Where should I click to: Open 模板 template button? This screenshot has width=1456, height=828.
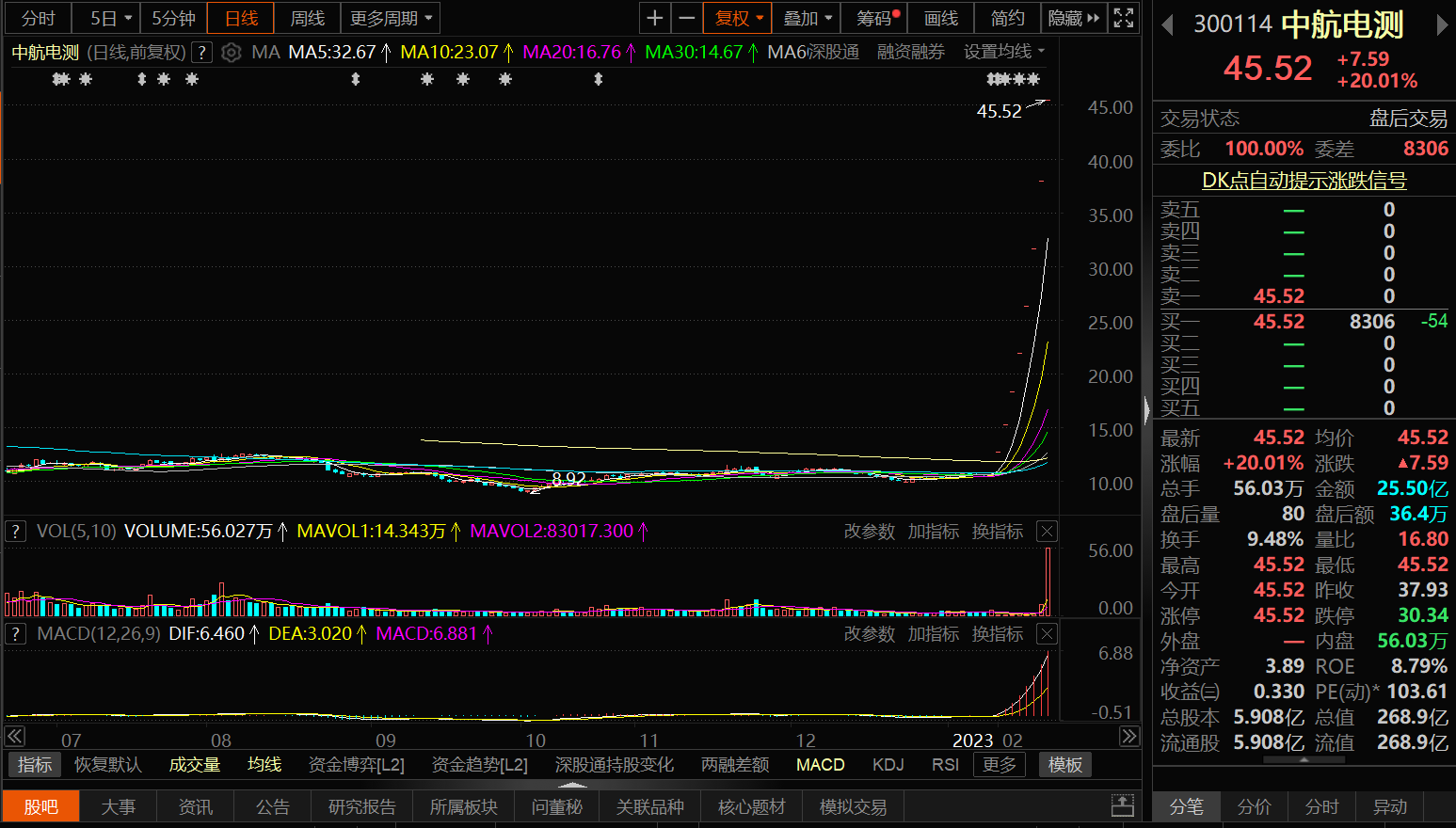1065,765
